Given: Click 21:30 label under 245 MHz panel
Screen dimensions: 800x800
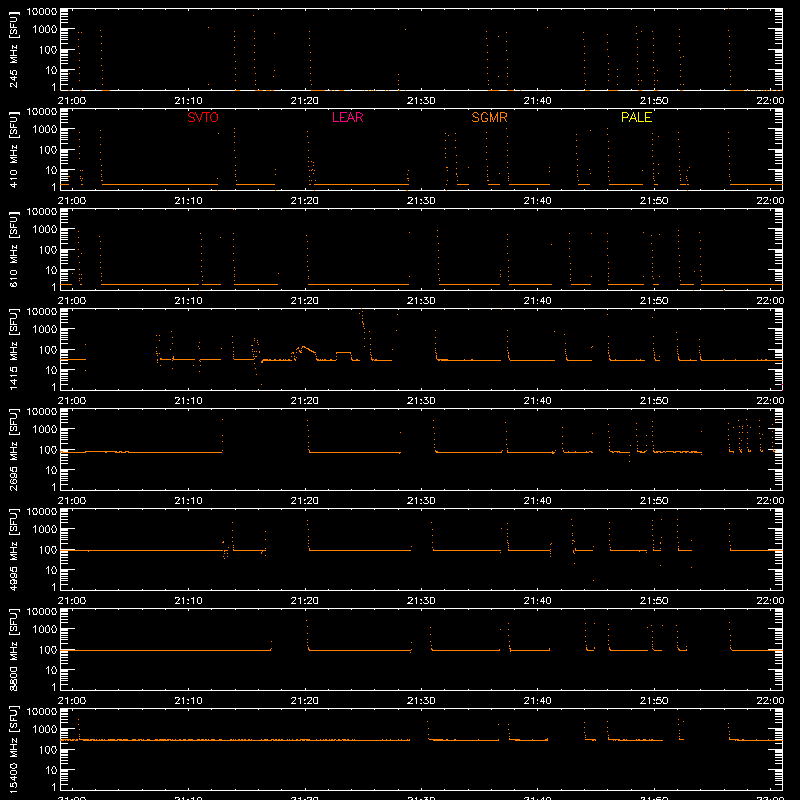Looking at the screenshot, I should pos(421,101).
